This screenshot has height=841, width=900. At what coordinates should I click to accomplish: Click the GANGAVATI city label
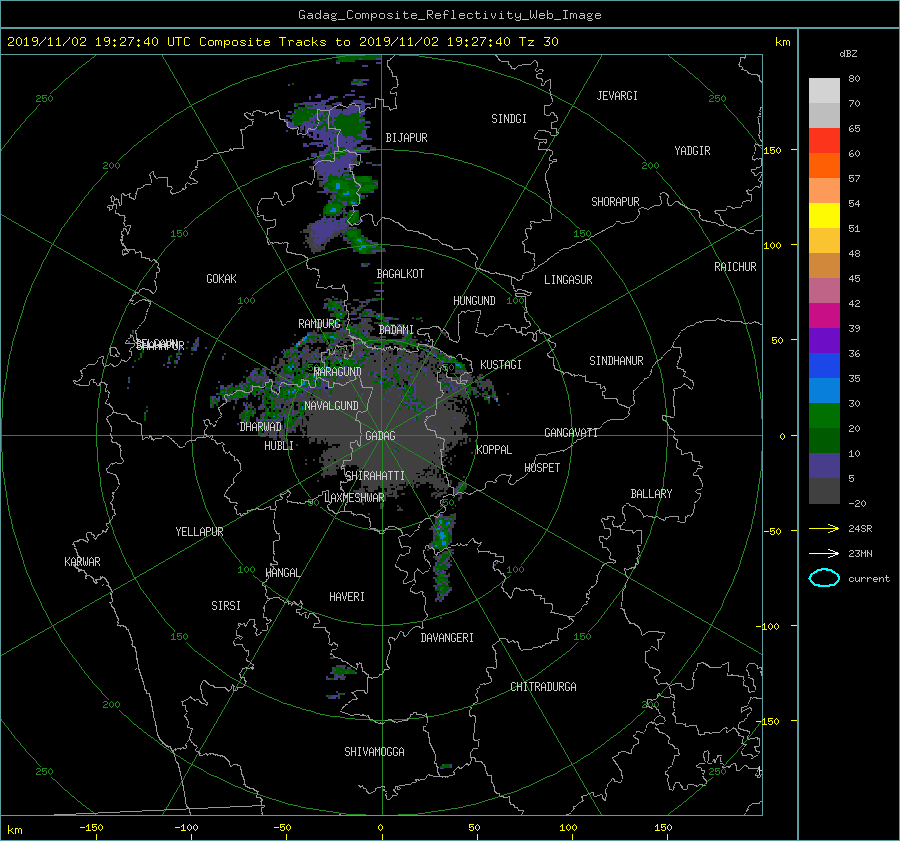(571, 432)
